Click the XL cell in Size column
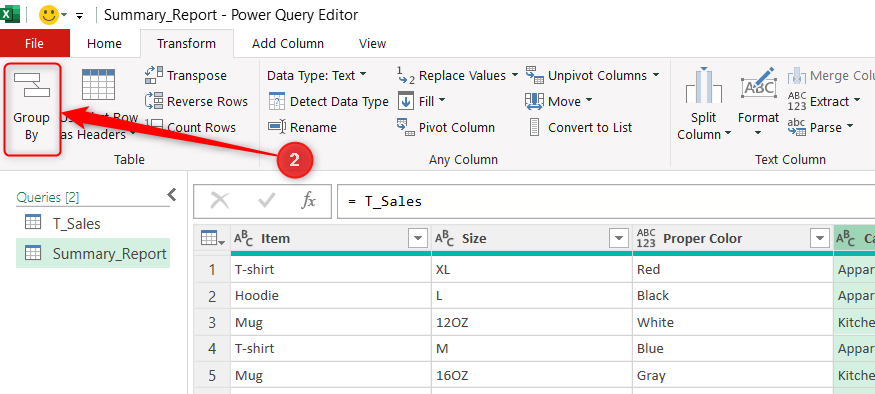The image size is (875, 394). pos(532,270)
